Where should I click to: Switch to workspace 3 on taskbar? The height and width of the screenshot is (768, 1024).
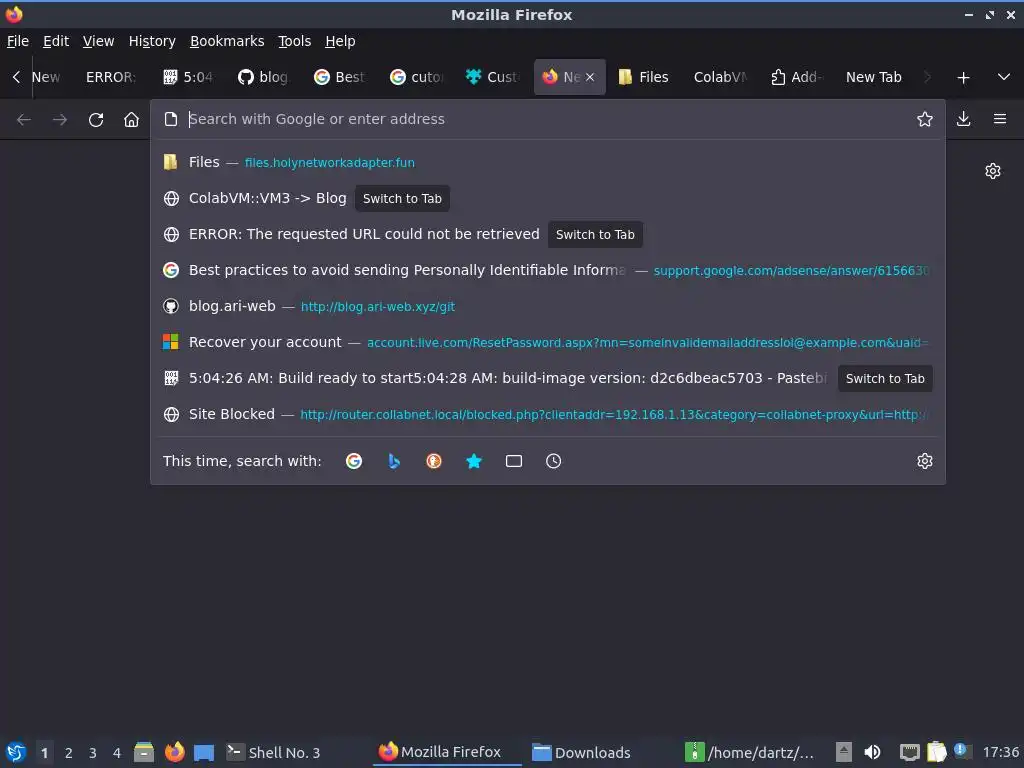(x=93, y=753)
